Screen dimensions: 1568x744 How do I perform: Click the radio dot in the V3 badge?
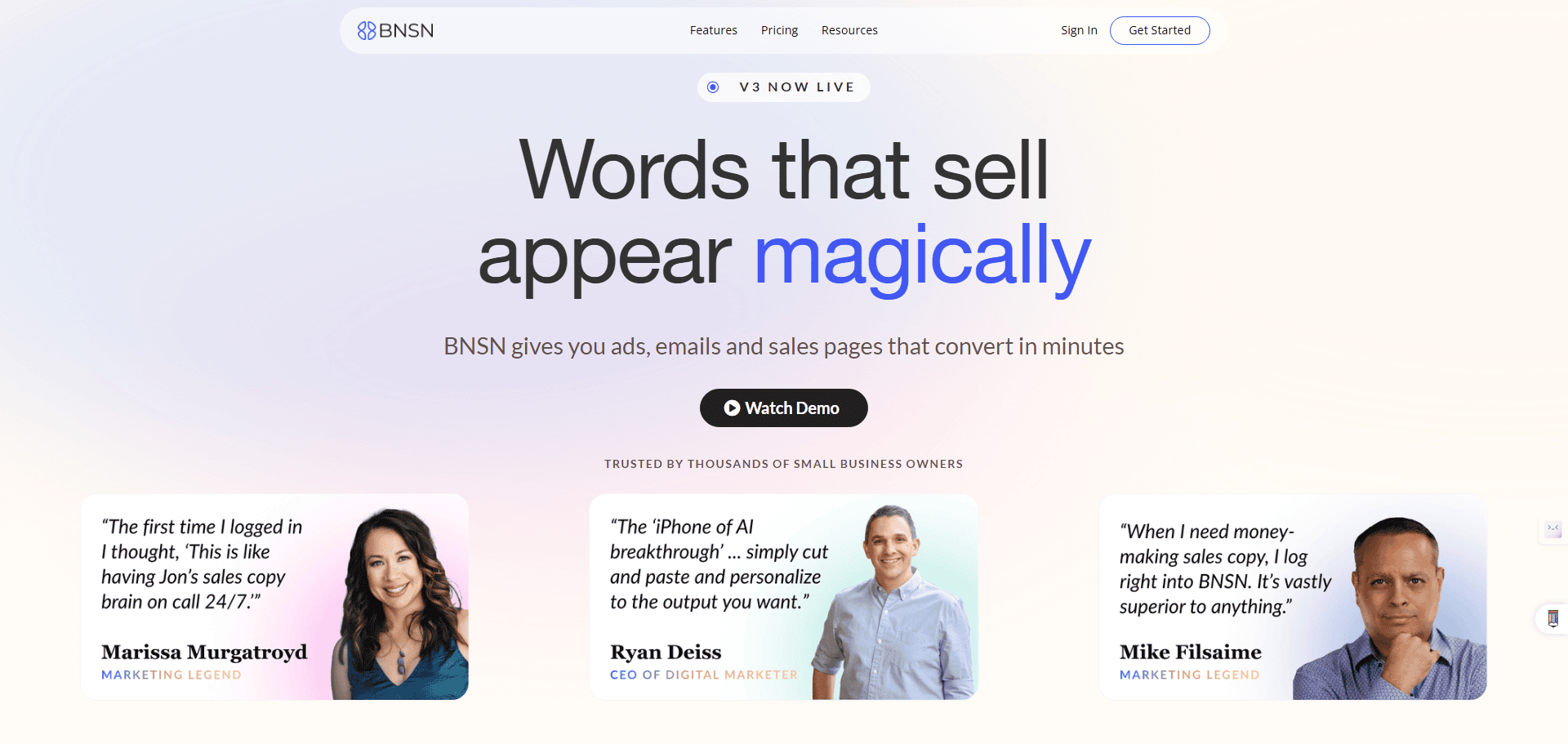click(x=714, y=87)
